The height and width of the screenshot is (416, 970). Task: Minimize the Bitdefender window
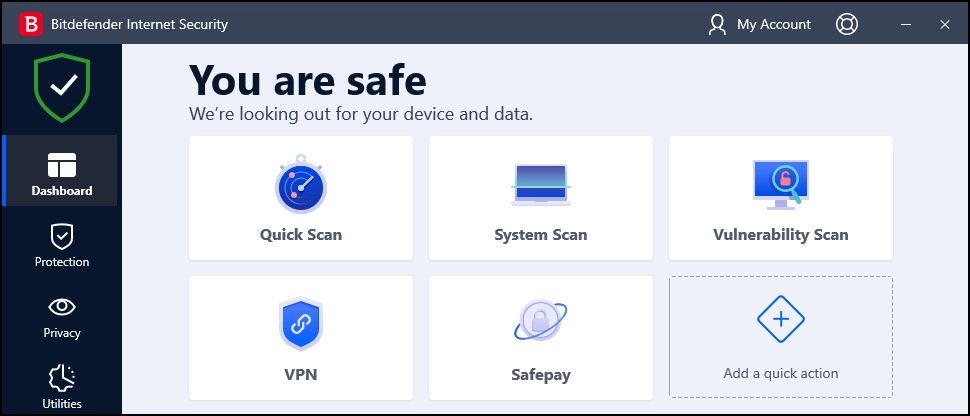(x=906, y=24)
